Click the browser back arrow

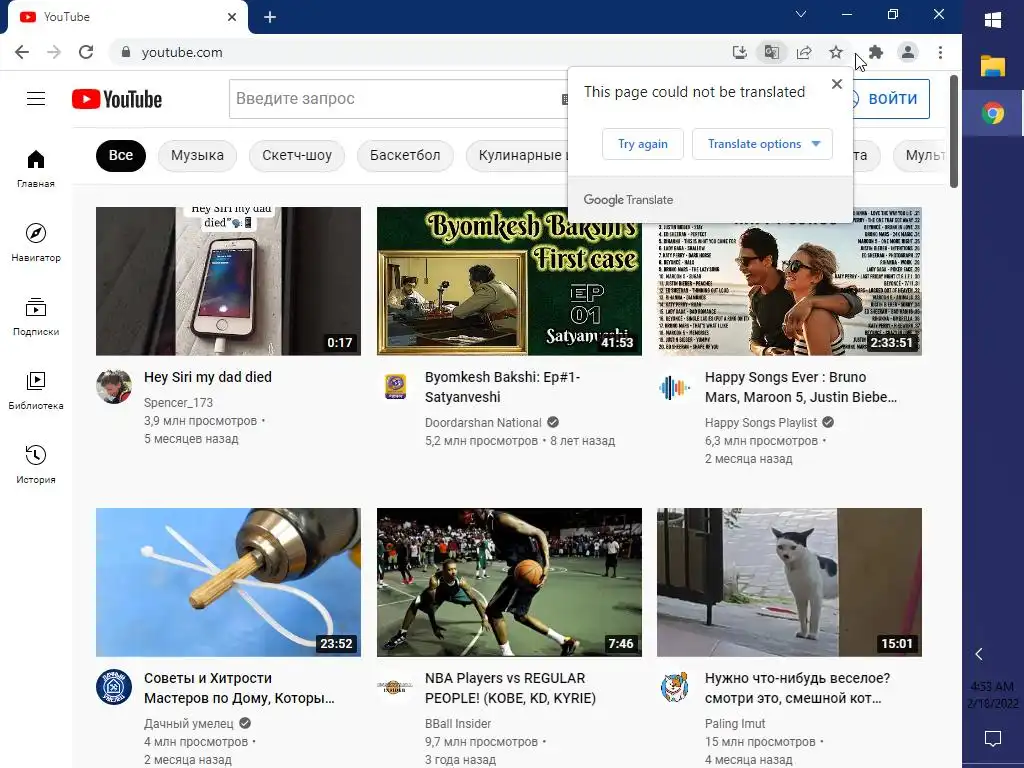(22, 52)
